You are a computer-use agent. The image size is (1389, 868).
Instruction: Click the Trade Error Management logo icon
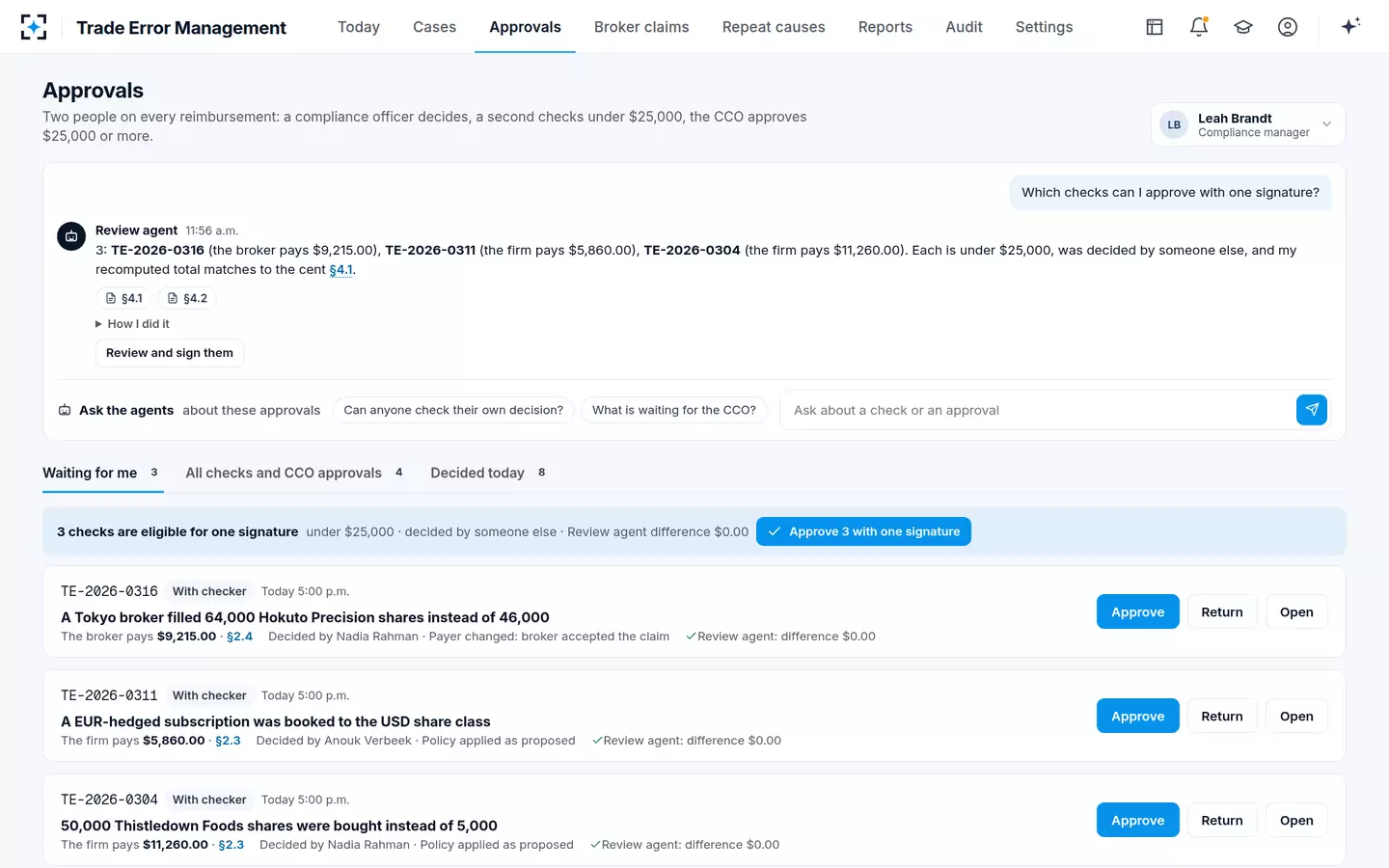[x=34, y=27]
